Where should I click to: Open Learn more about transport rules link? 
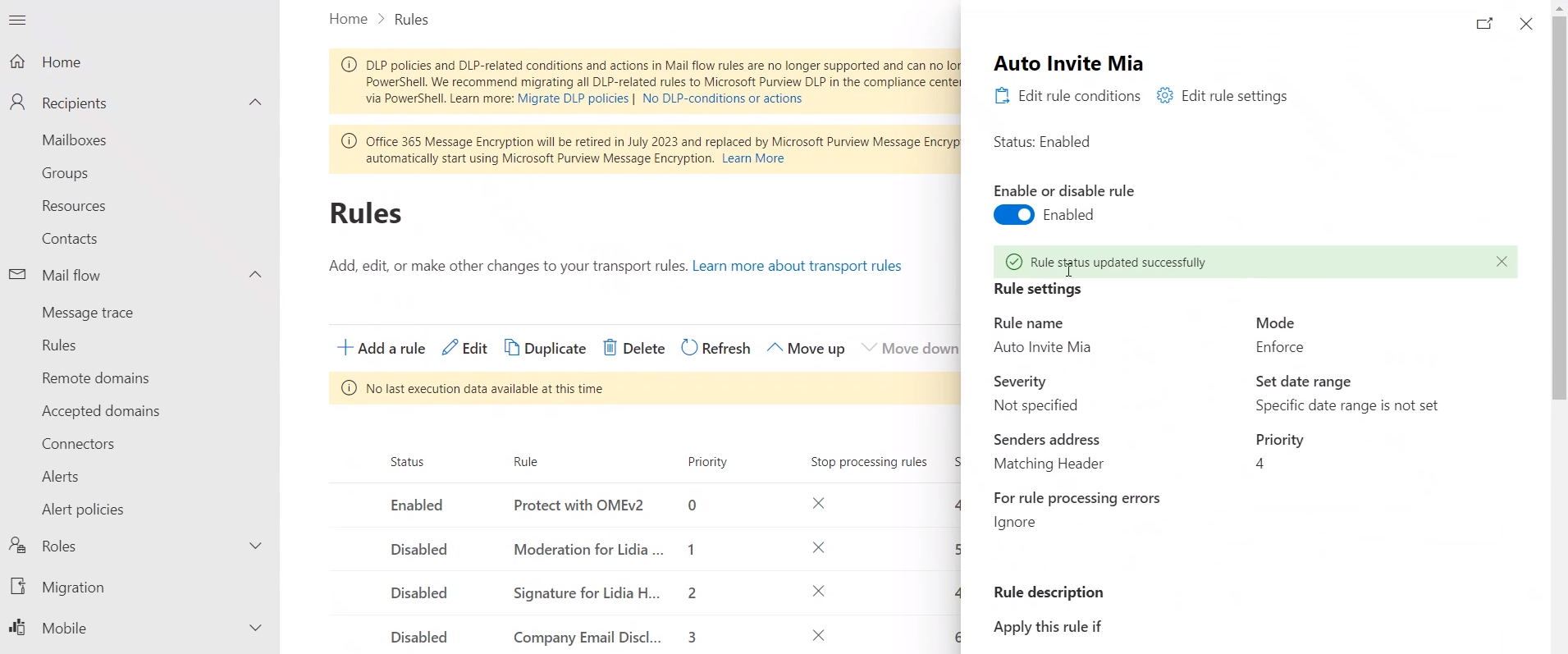coord(796,266)
